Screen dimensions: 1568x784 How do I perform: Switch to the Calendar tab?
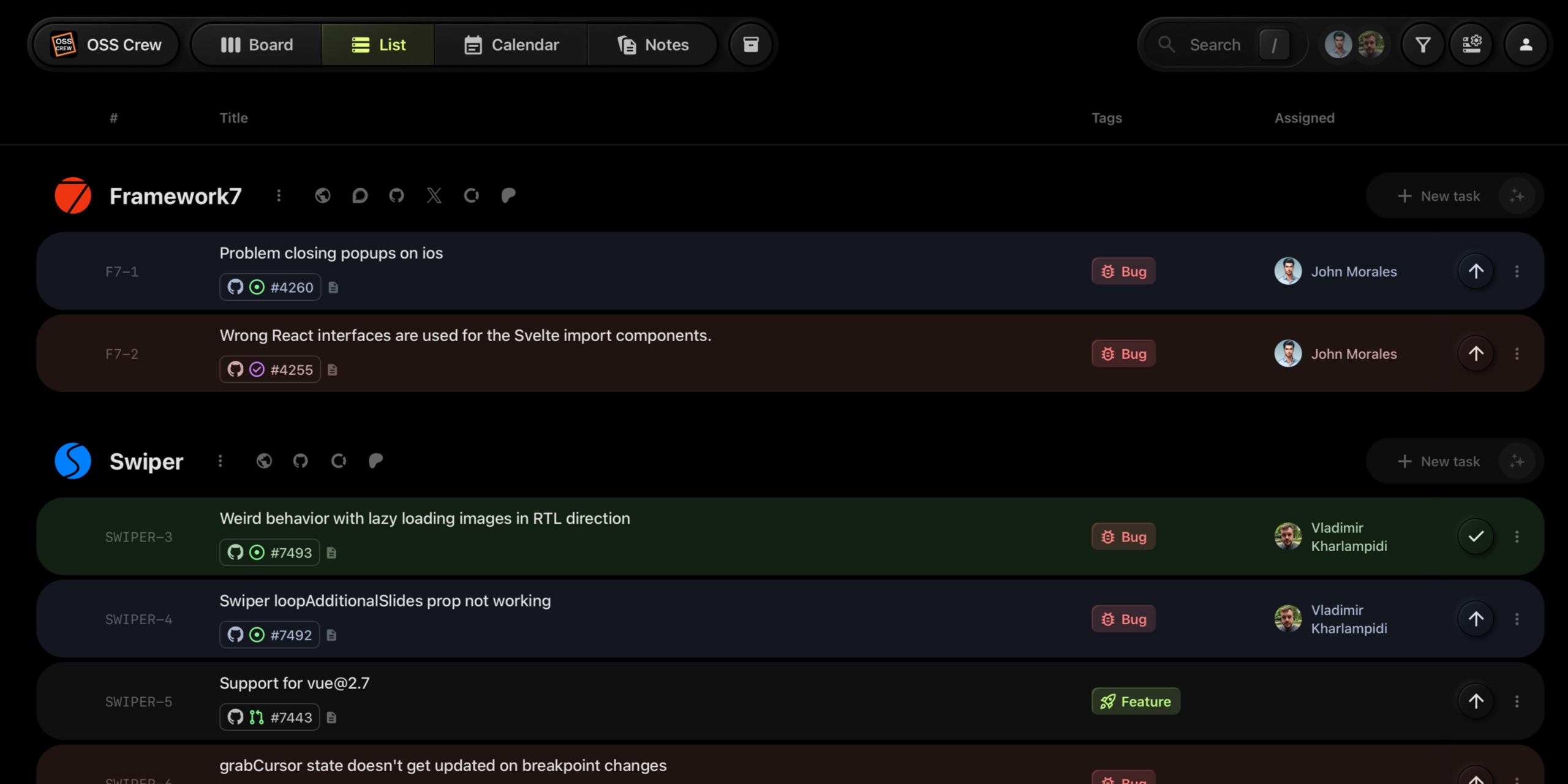511,45
